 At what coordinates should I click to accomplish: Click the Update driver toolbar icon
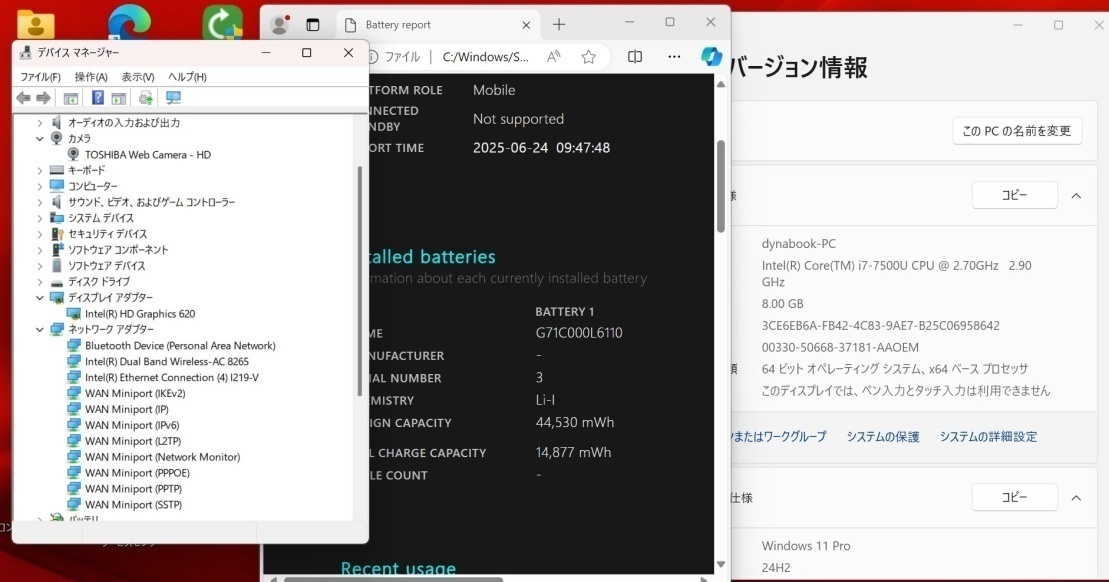click(x=146, y=98)
